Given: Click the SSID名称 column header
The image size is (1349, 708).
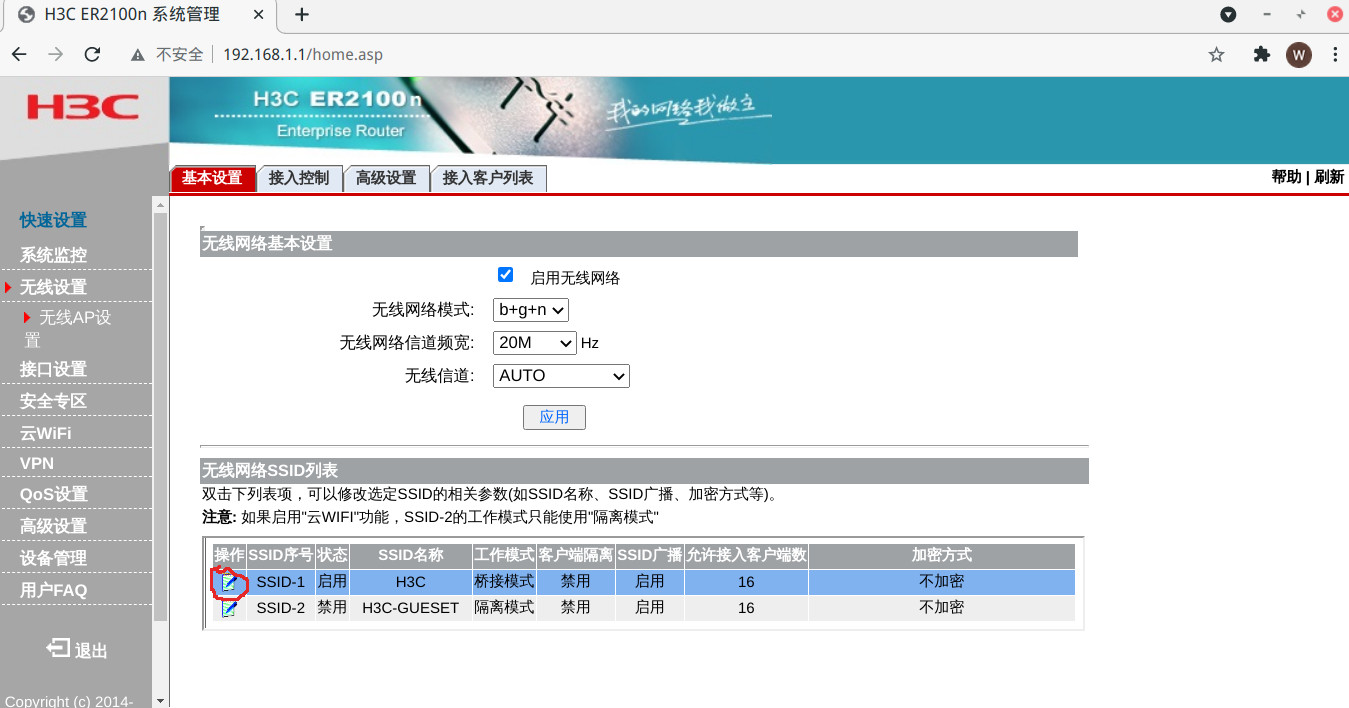Looking at the screenshot, I should pyautogui.click(x=410, y=555).
